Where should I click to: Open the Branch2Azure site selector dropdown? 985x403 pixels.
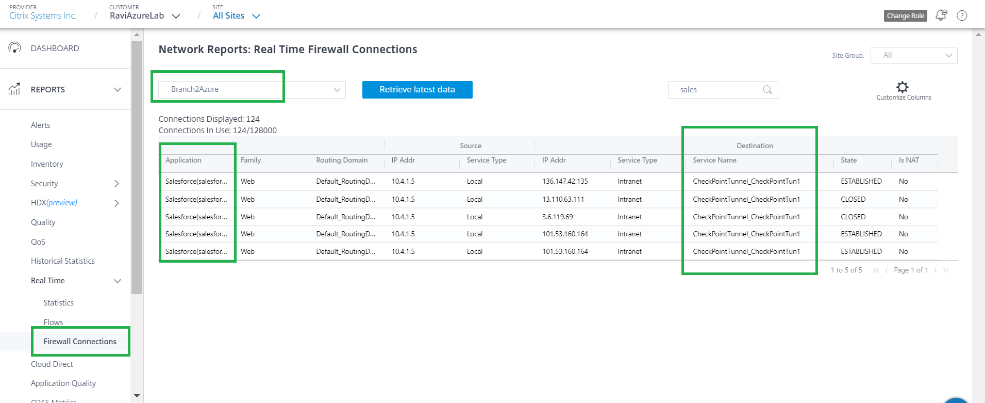(251, 90)
